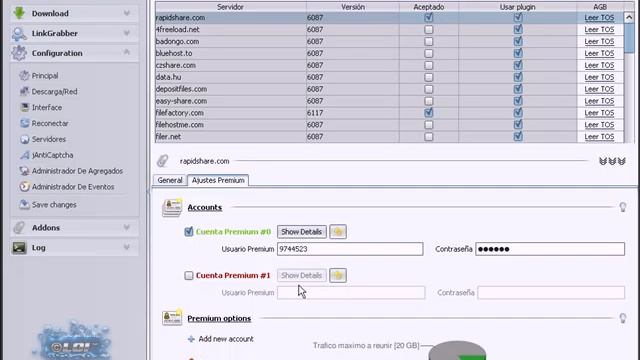Toggle Usar plugin for depositfiles.com

[518, 89]
